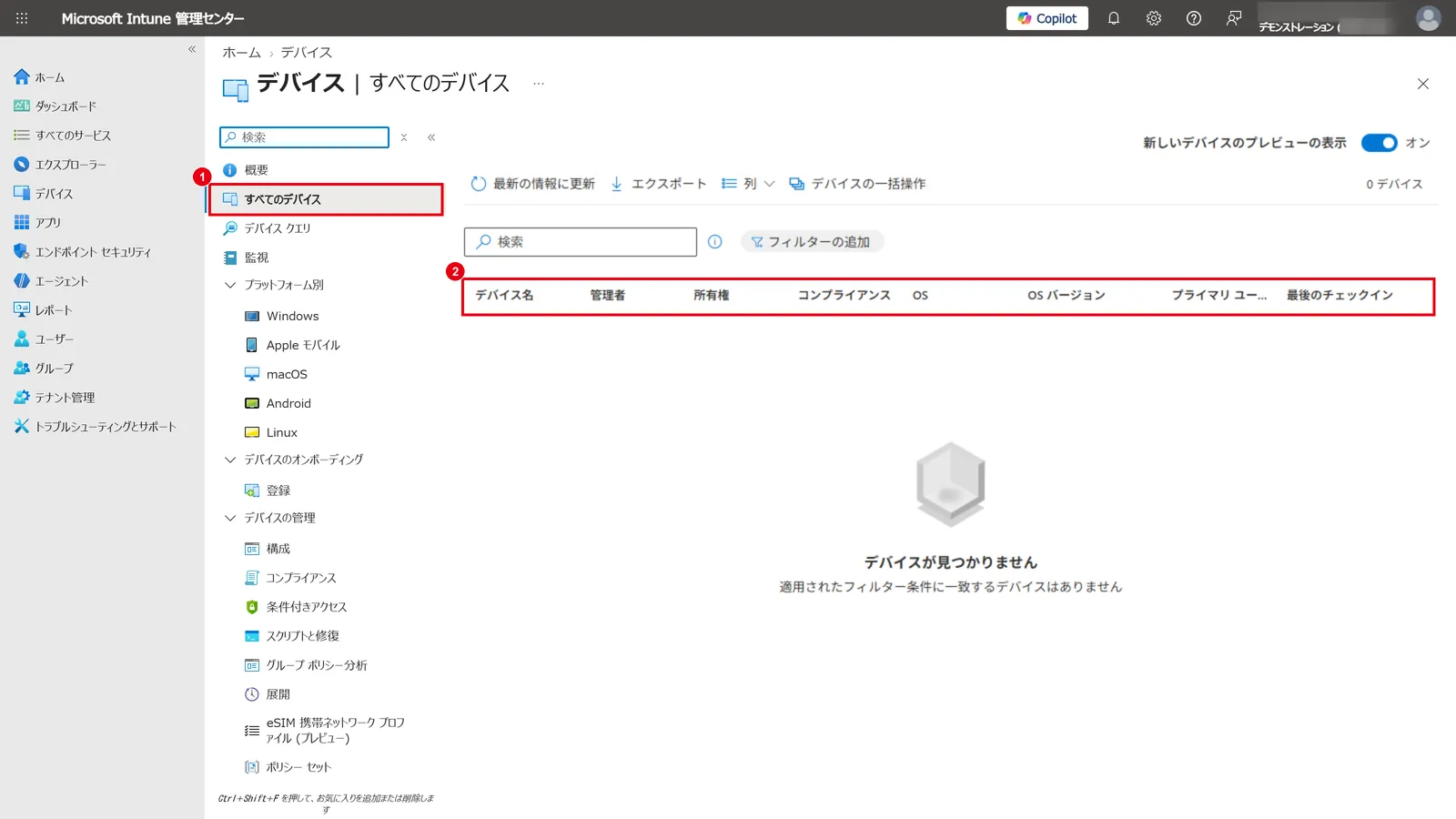Open the settings gear icon

click(1153, 18)
